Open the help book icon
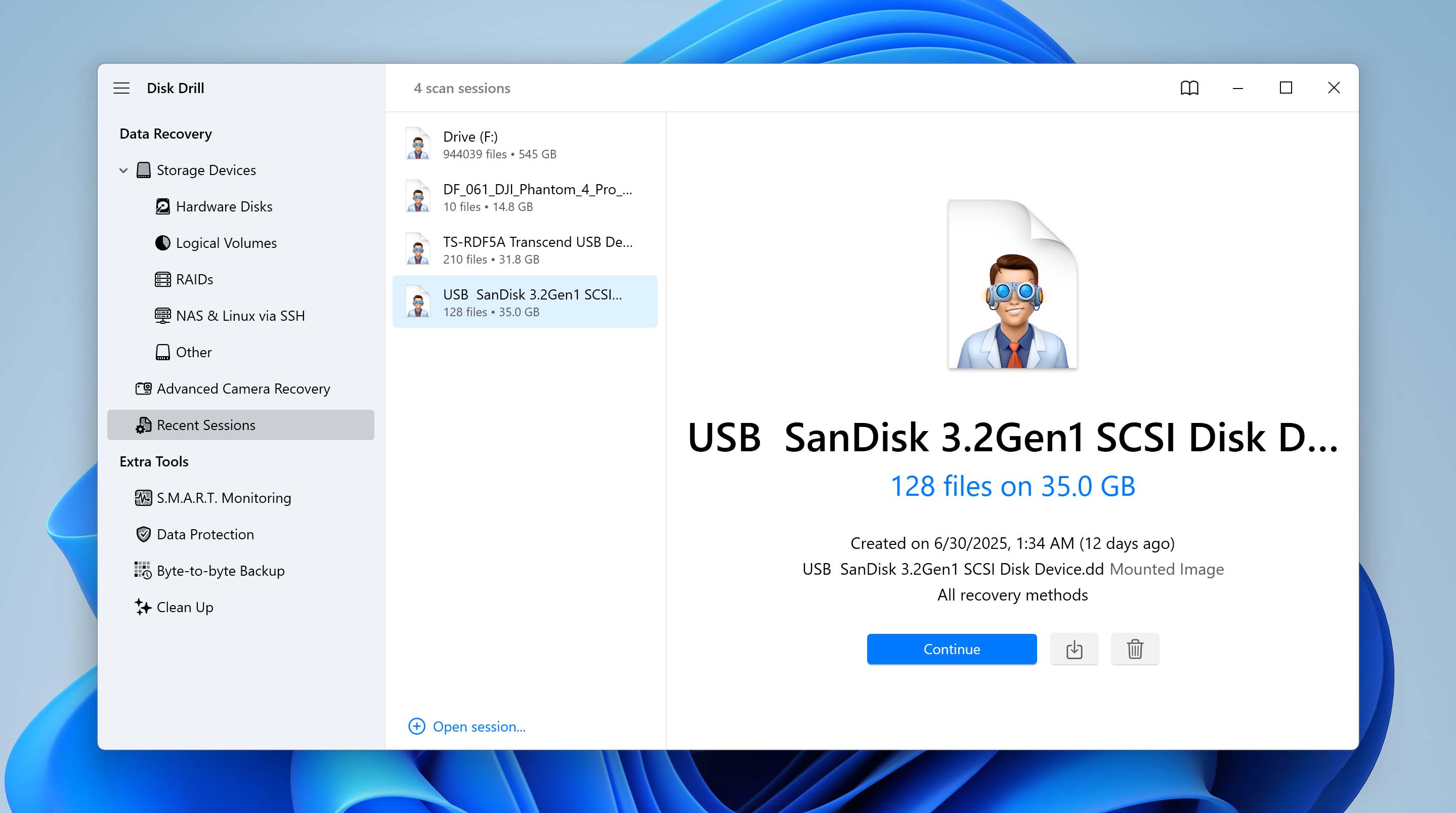1456x813 pixels. [1190, 88]
